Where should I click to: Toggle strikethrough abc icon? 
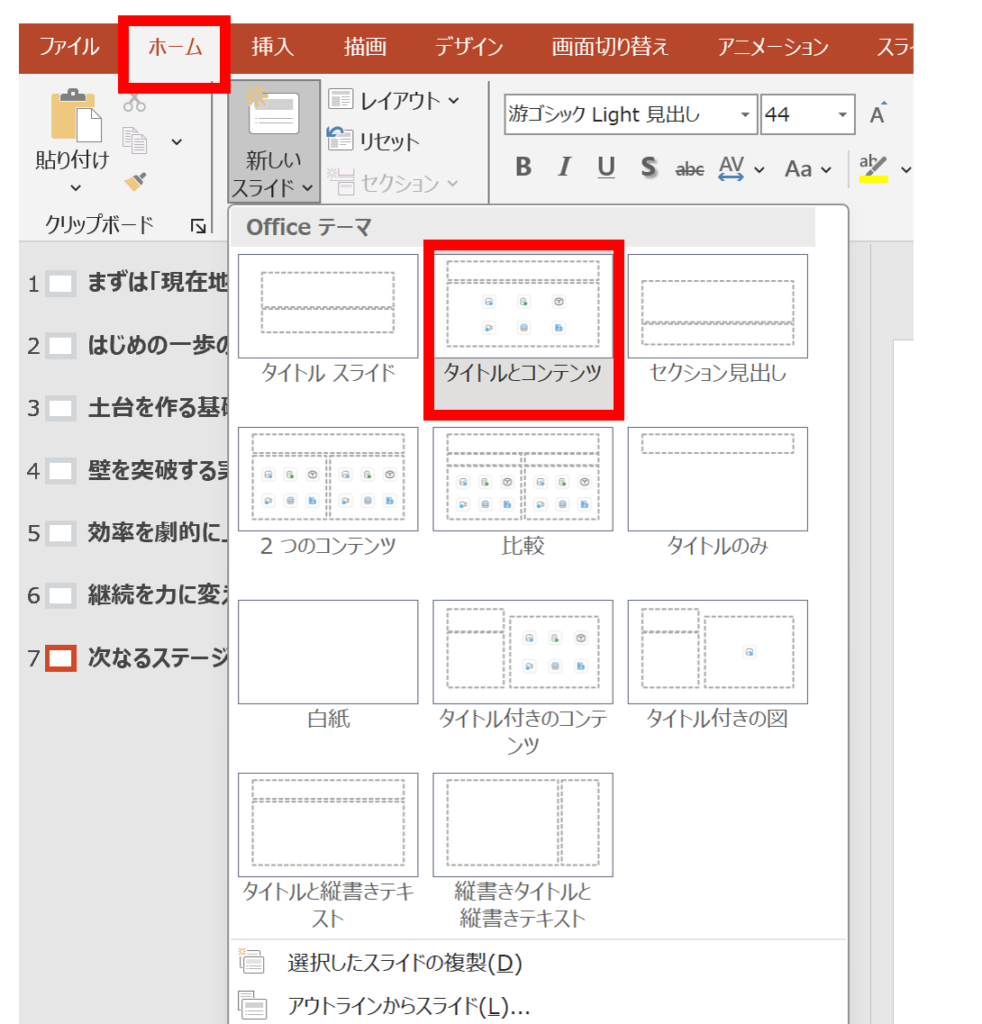(x=690, y=169)
